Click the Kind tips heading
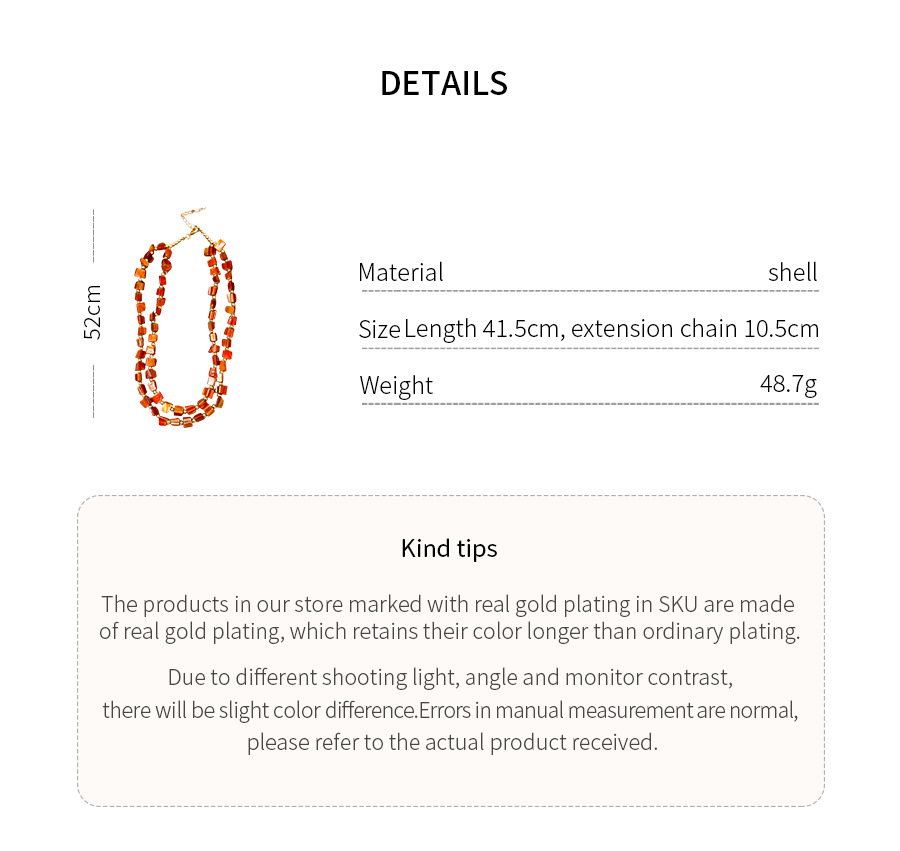Viewport: 900px width, 851px height. click(x=449, y=548)
